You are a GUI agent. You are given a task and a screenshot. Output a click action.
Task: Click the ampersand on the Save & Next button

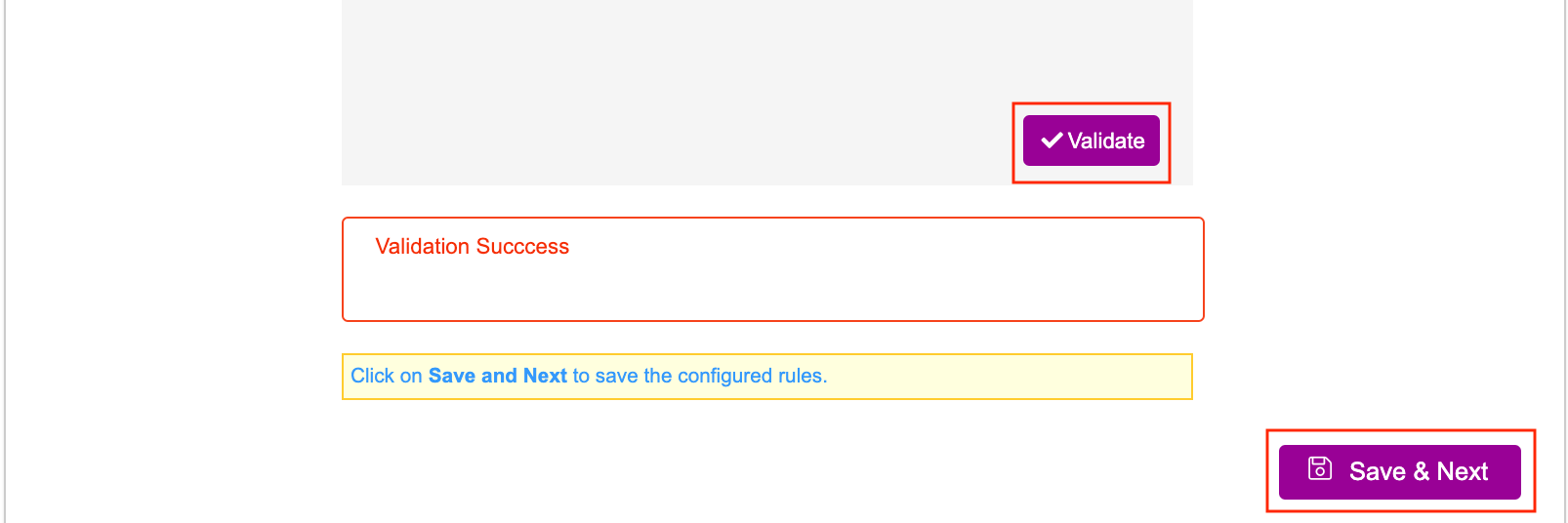[1421, 472]
